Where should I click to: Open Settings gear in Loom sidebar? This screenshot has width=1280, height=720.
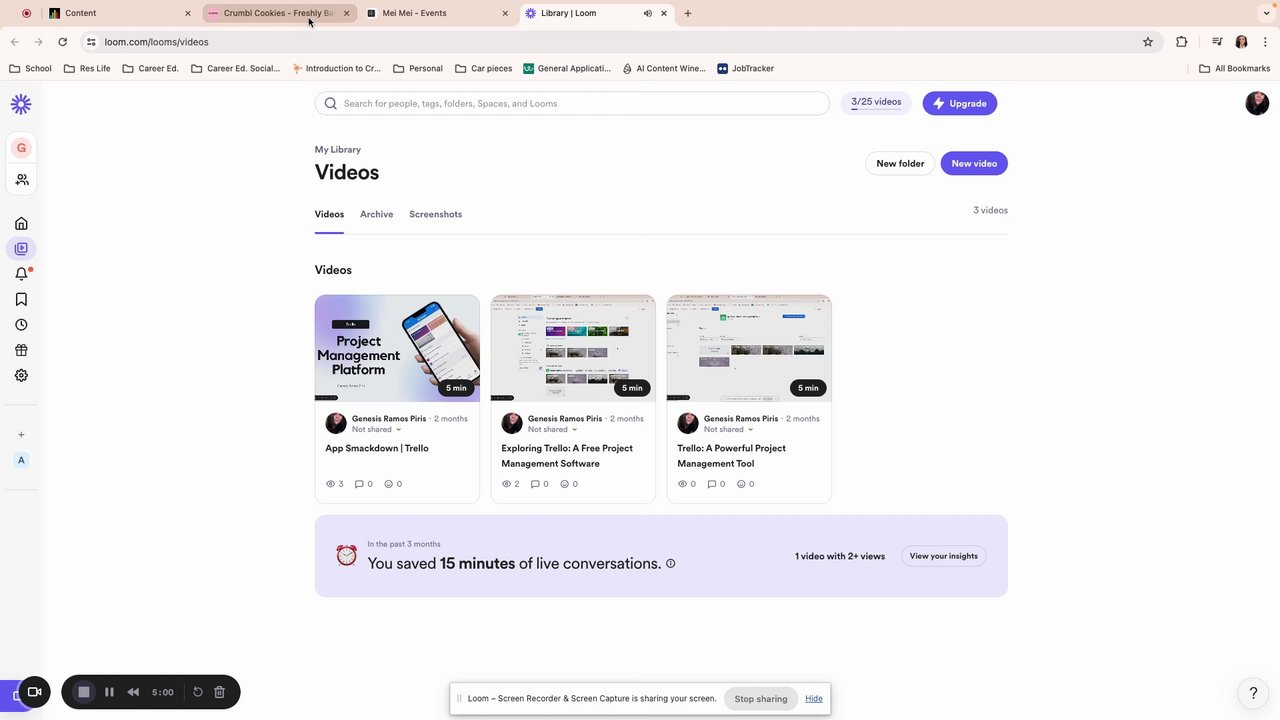click(x=21, y=376)
